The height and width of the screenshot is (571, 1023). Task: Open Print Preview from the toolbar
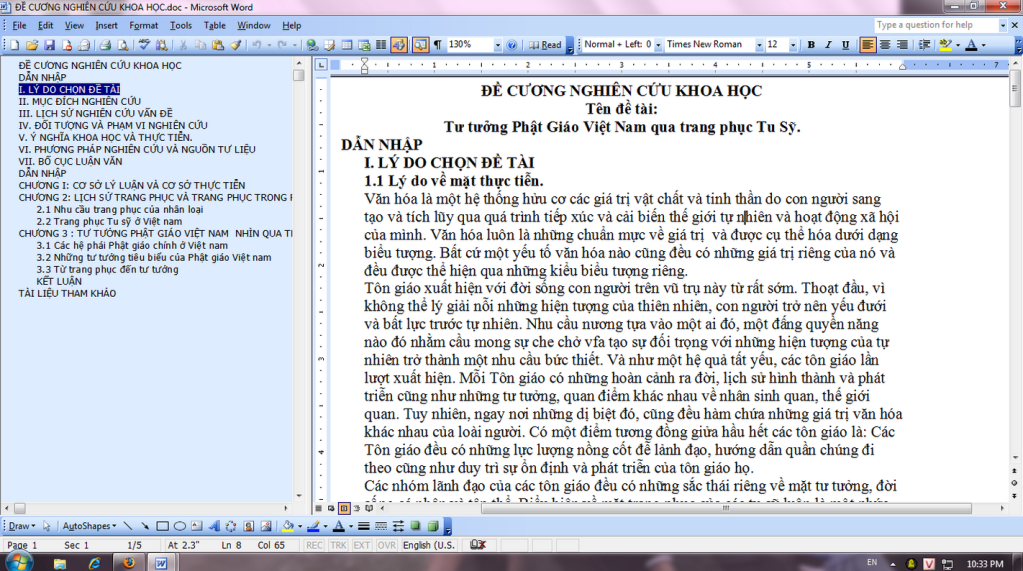(122, 45)
